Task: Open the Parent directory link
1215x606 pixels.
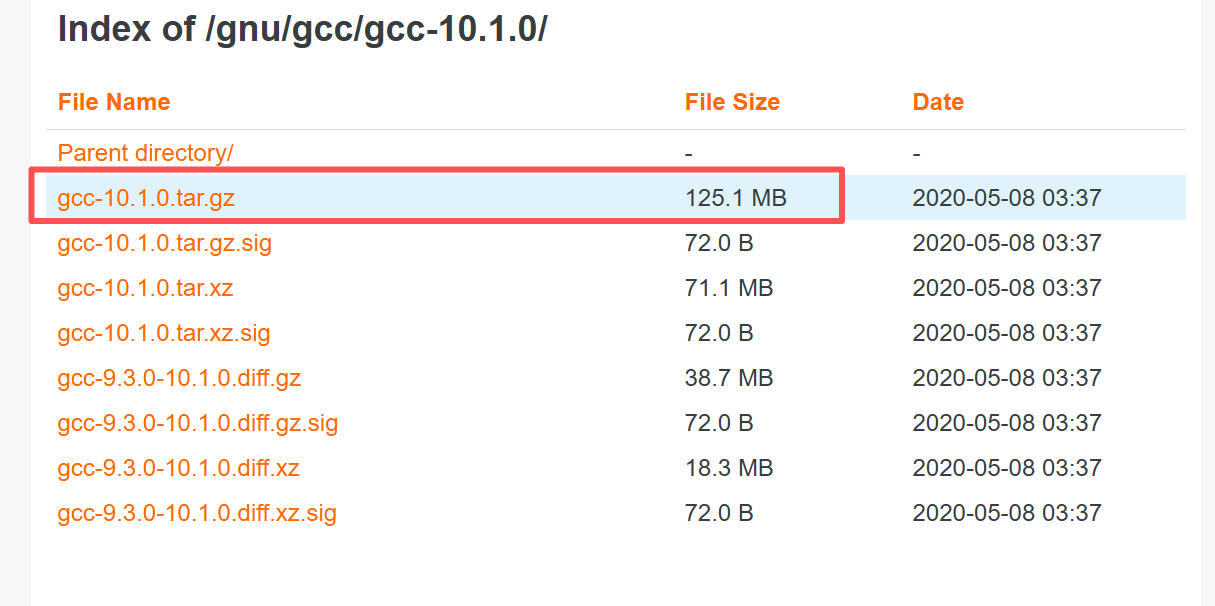Action: pyautogui.click(x=145, y=153)
